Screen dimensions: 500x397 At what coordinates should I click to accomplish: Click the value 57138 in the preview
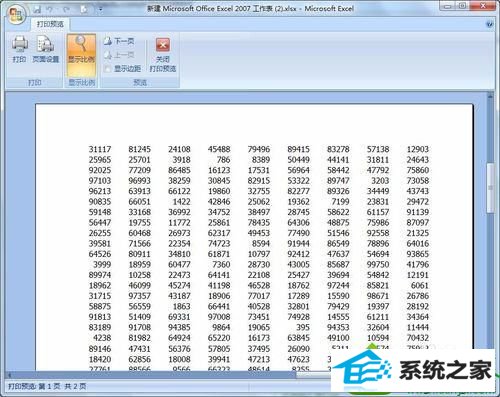[x=378, y=149]
